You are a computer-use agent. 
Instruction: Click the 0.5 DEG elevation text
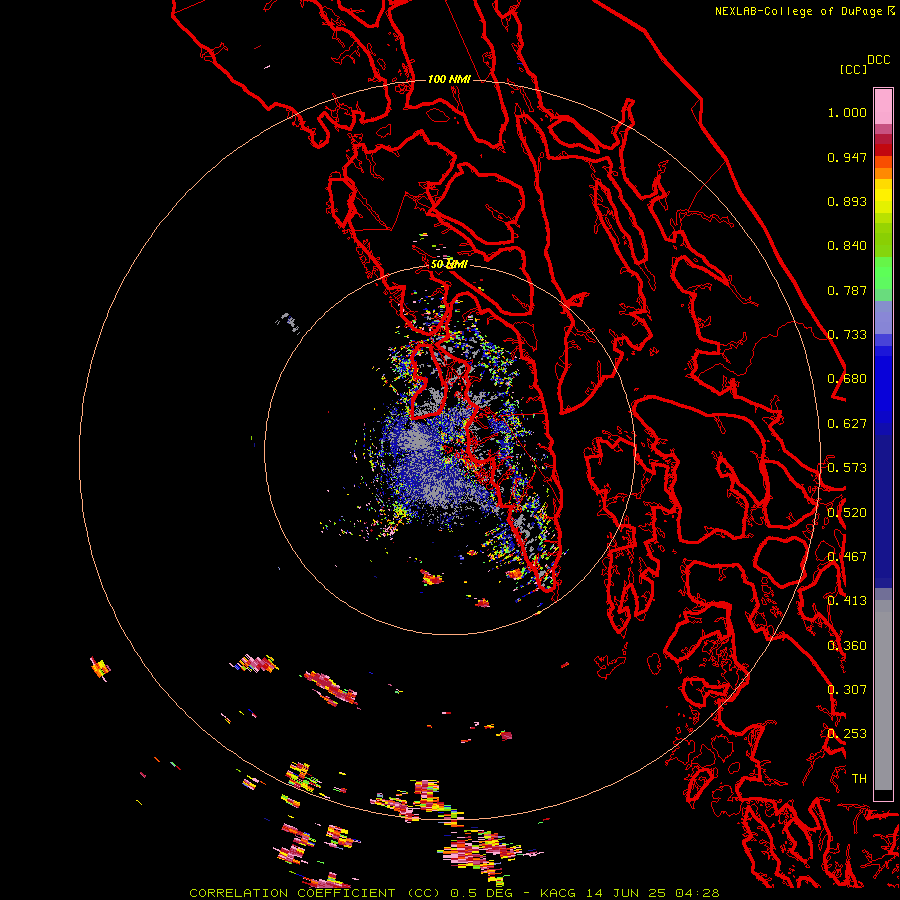pos(483,893)
